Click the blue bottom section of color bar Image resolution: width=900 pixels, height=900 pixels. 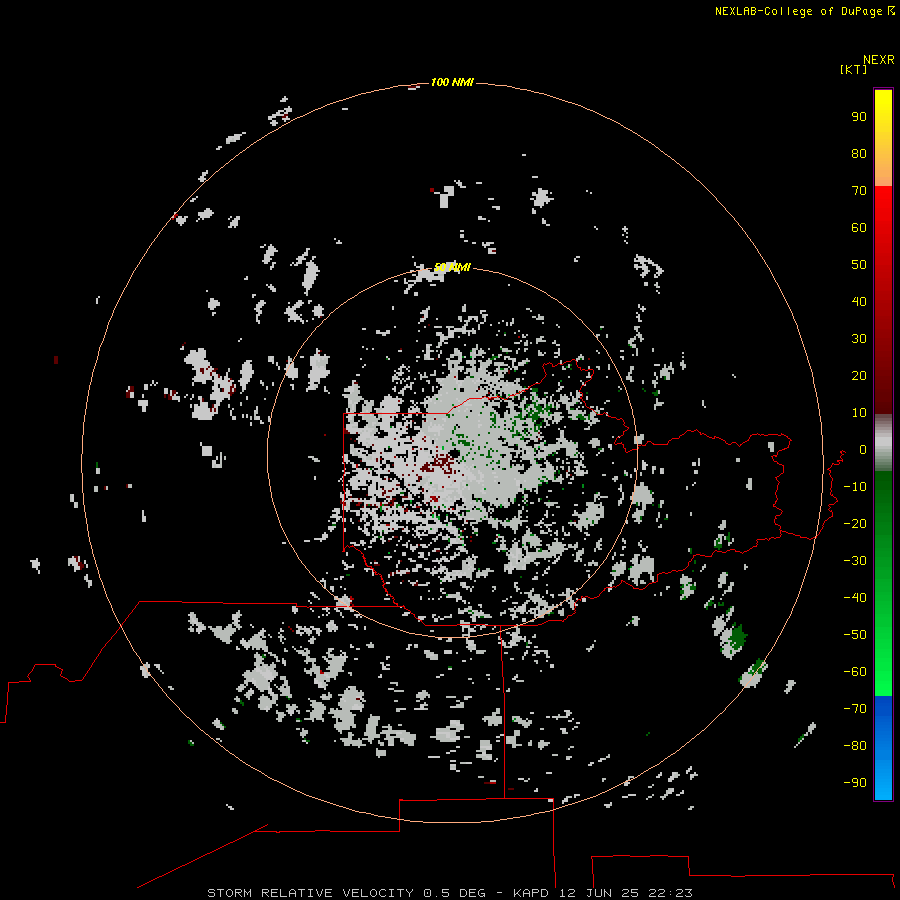tap(883, 746)
